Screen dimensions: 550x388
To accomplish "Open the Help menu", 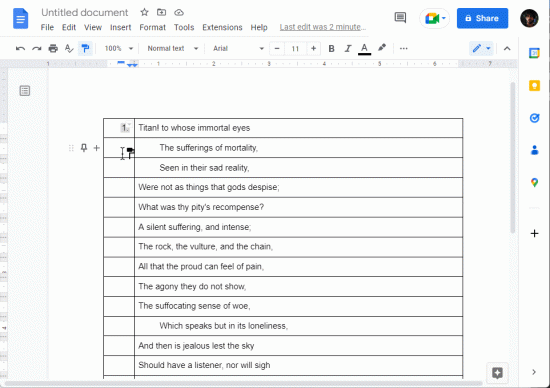I will 259,27.
